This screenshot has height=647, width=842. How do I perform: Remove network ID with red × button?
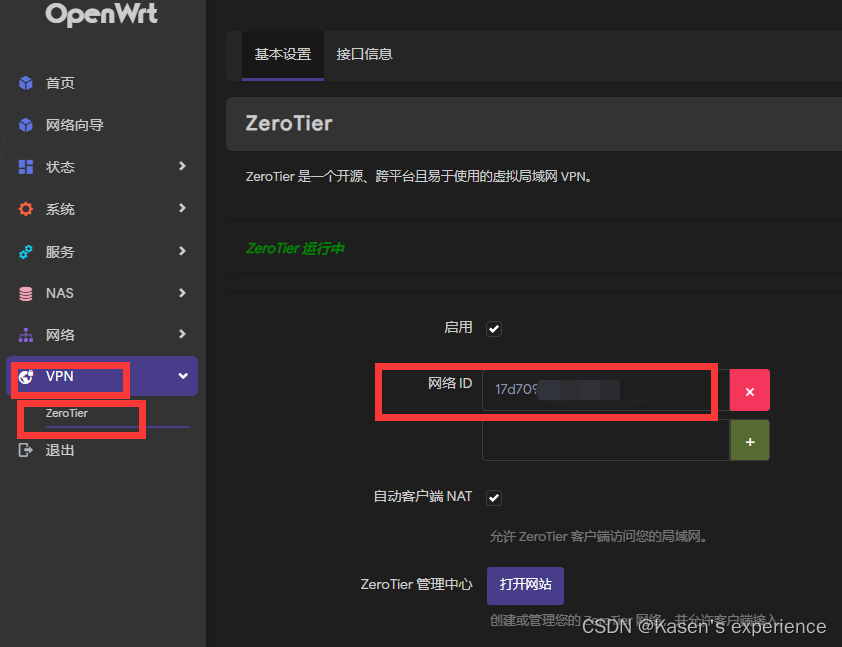click(x=750, y=390)
